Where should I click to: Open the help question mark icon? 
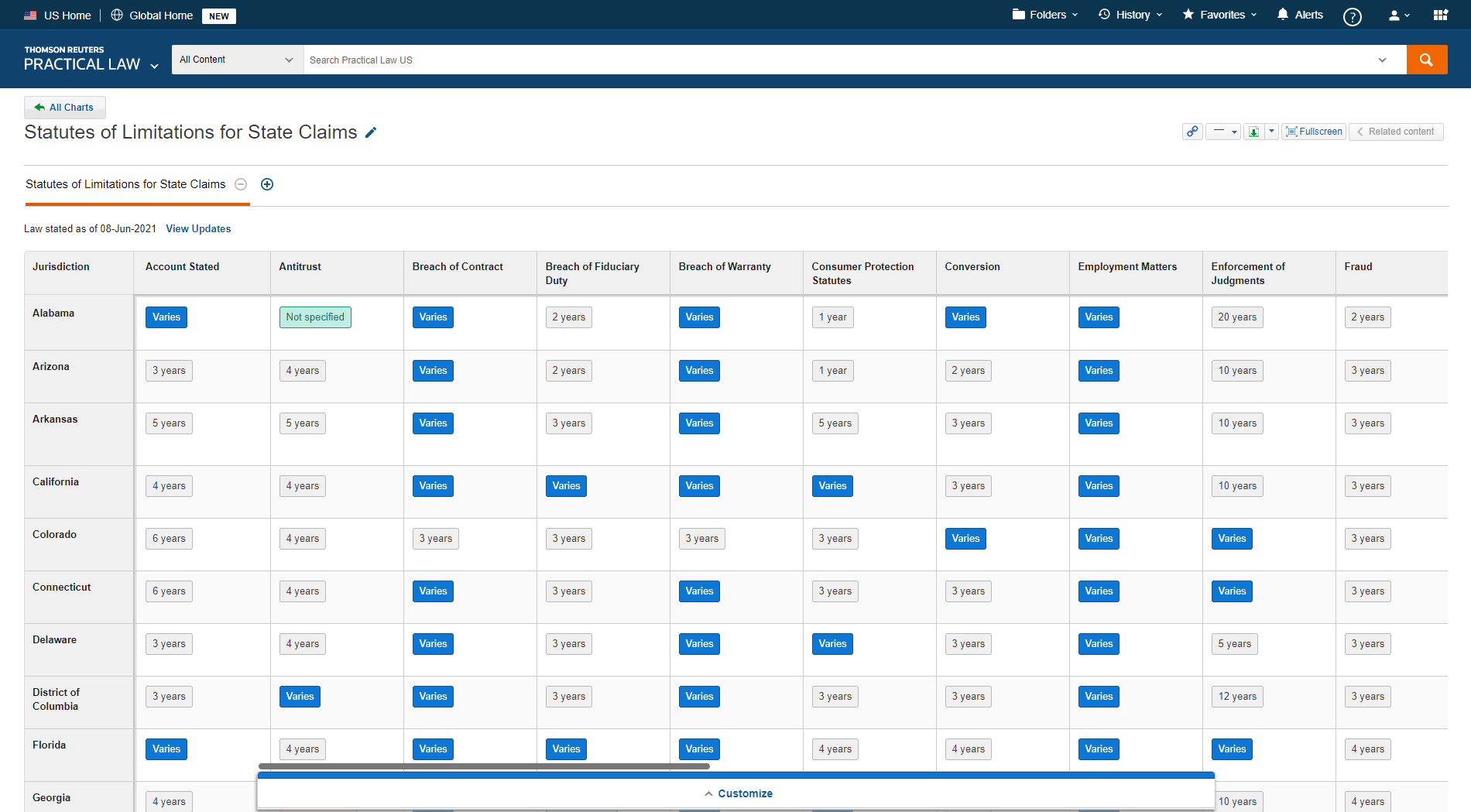[1352, 16]
